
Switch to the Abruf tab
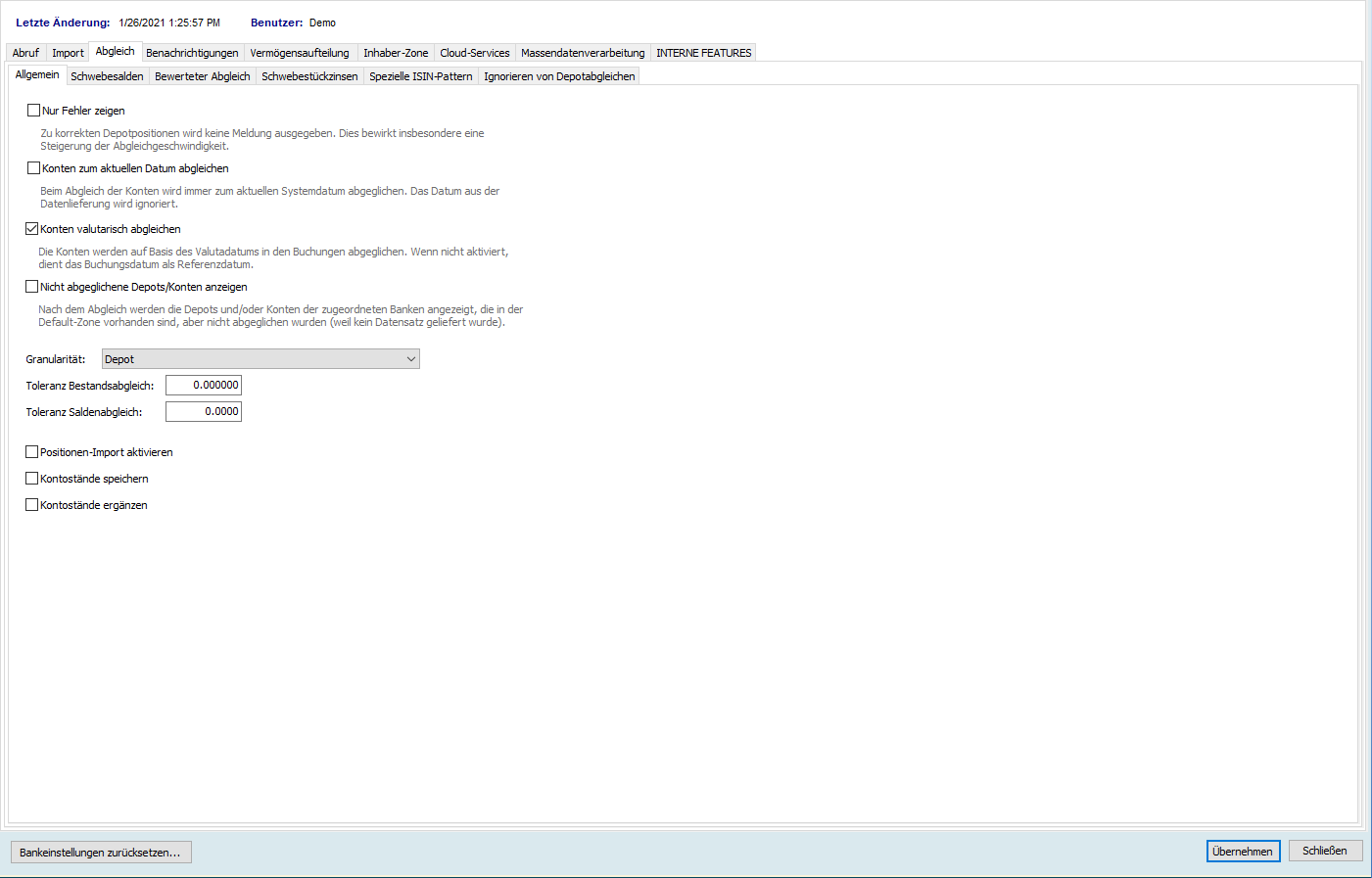[x=25, y=53]
